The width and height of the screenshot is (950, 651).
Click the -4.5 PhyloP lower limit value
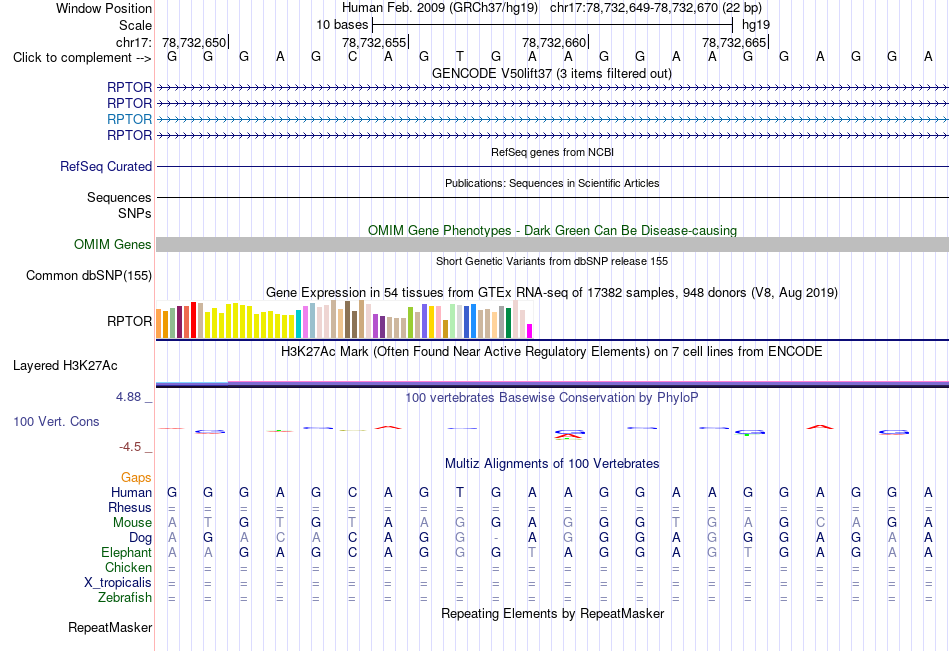point(130,447)
